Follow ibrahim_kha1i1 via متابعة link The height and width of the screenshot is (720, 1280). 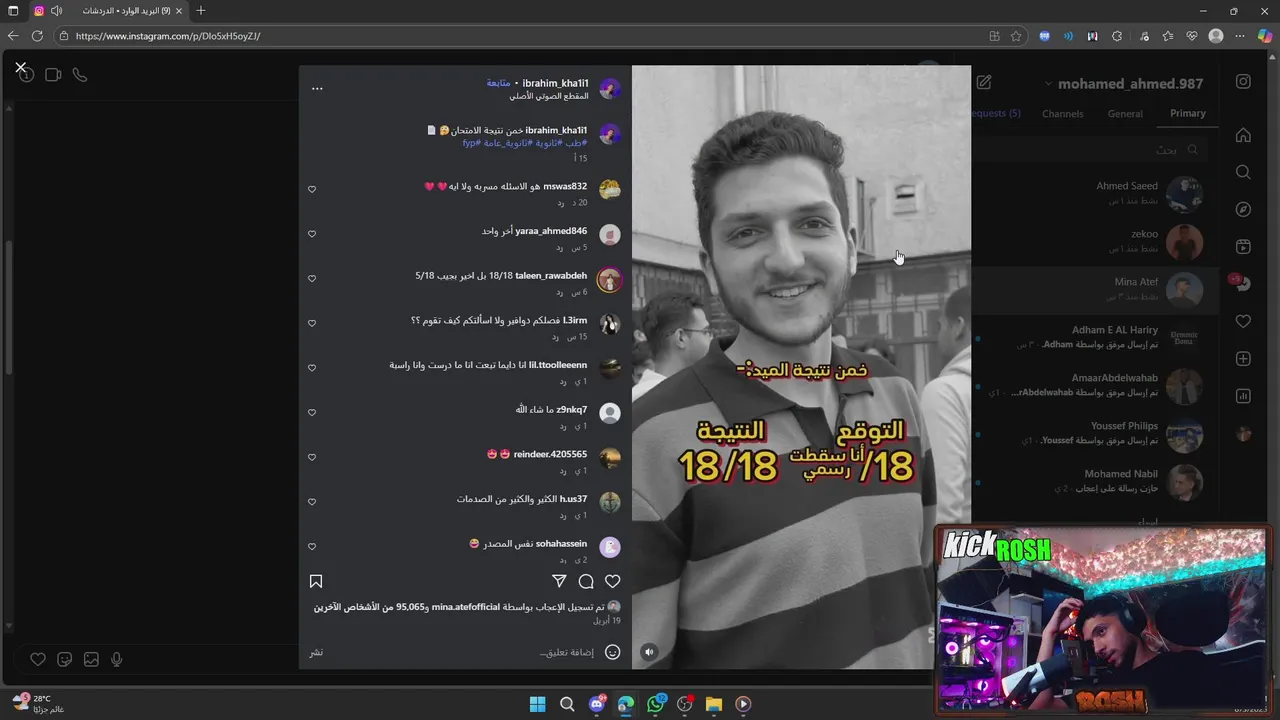[500, 83]
